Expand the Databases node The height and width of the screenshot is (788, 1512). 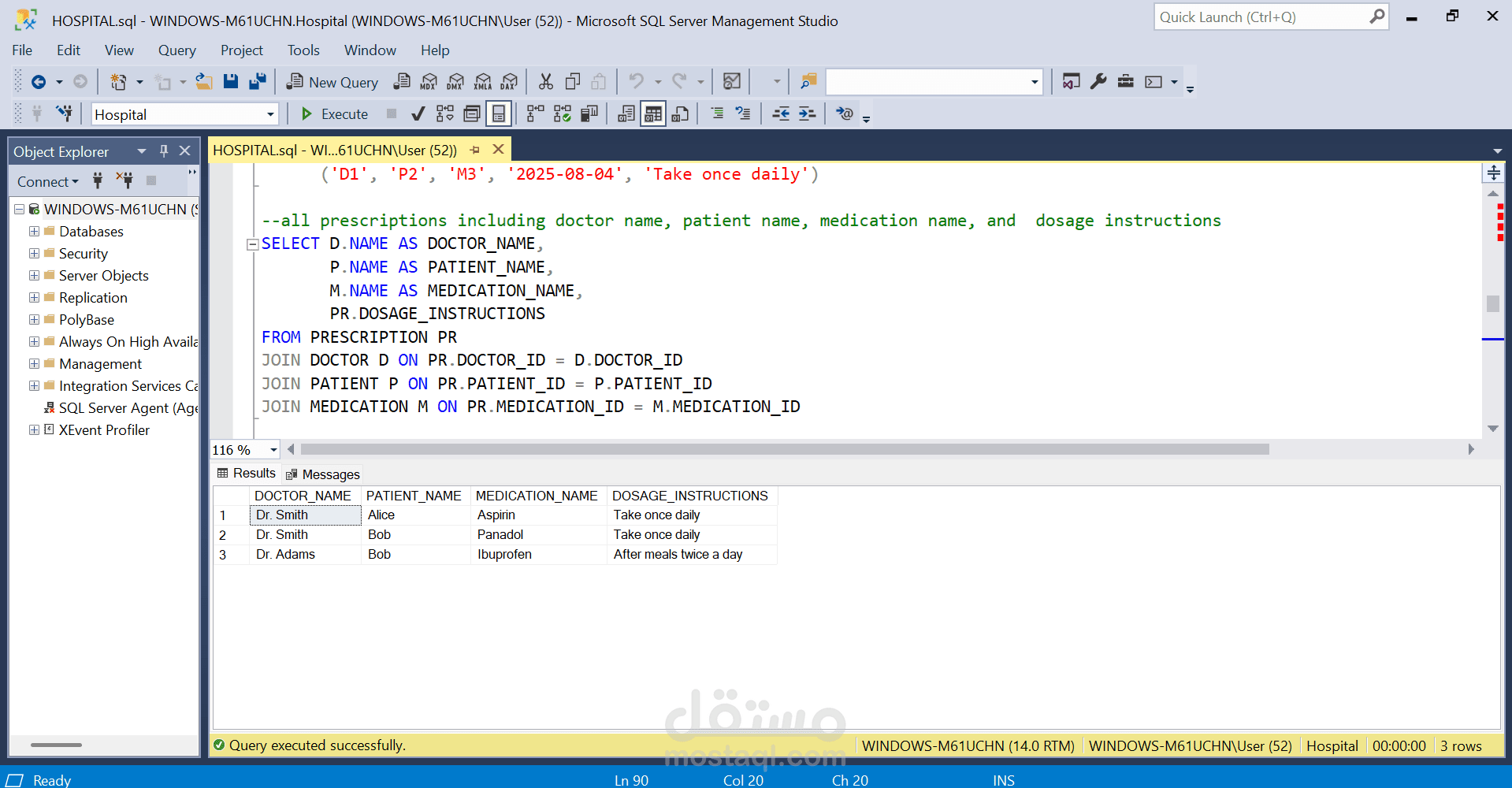[x=34, y=231]
